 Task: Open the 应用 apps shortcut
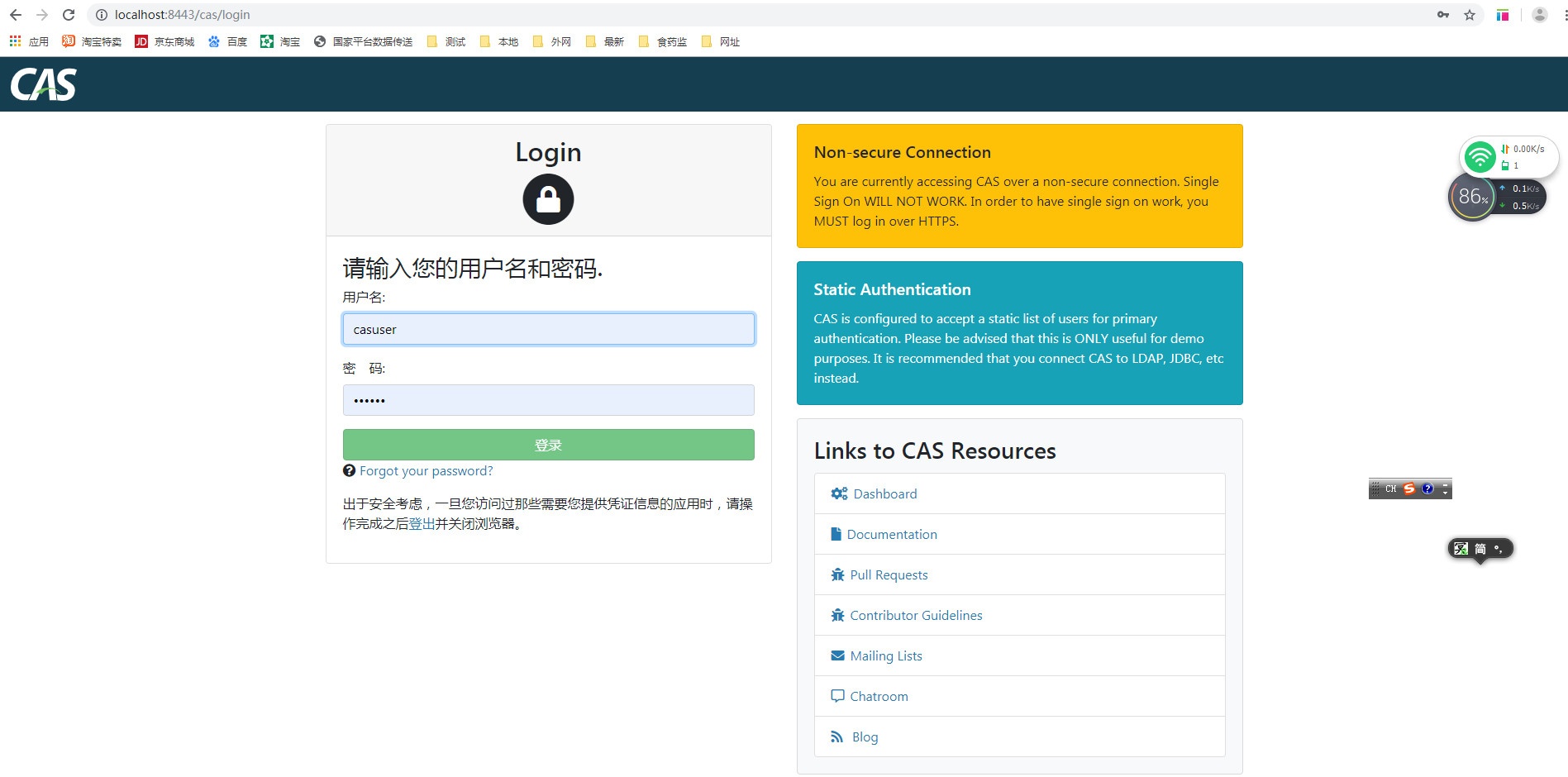[29, 41]
